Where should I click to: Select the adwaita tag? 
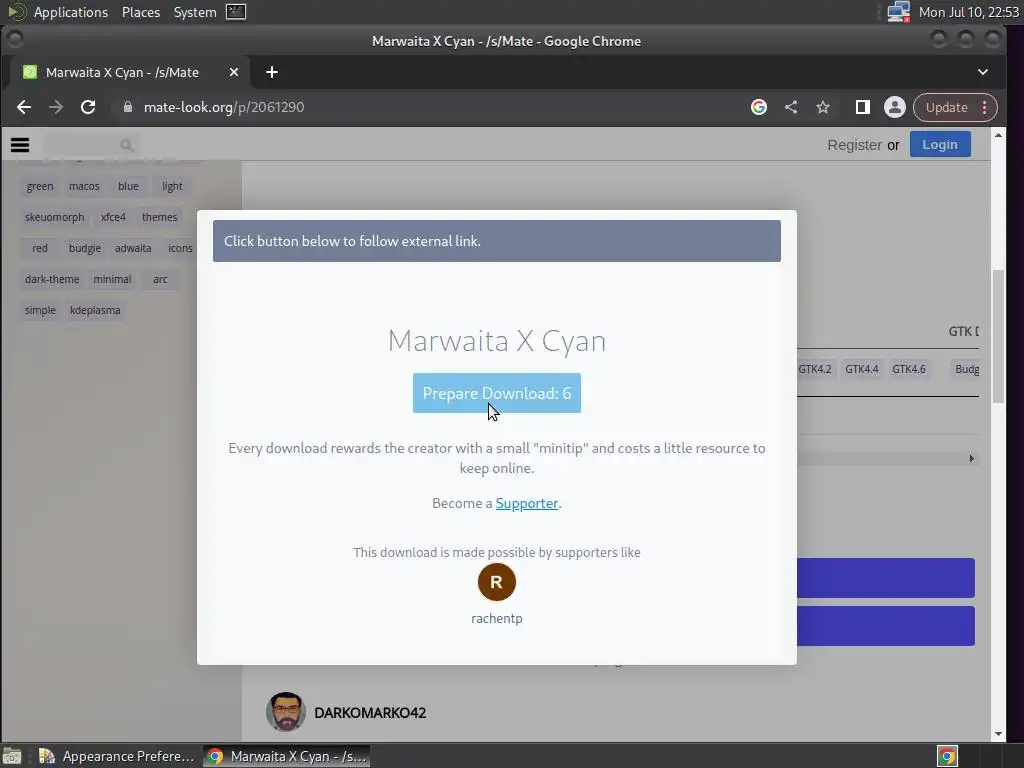pos(133,248)
